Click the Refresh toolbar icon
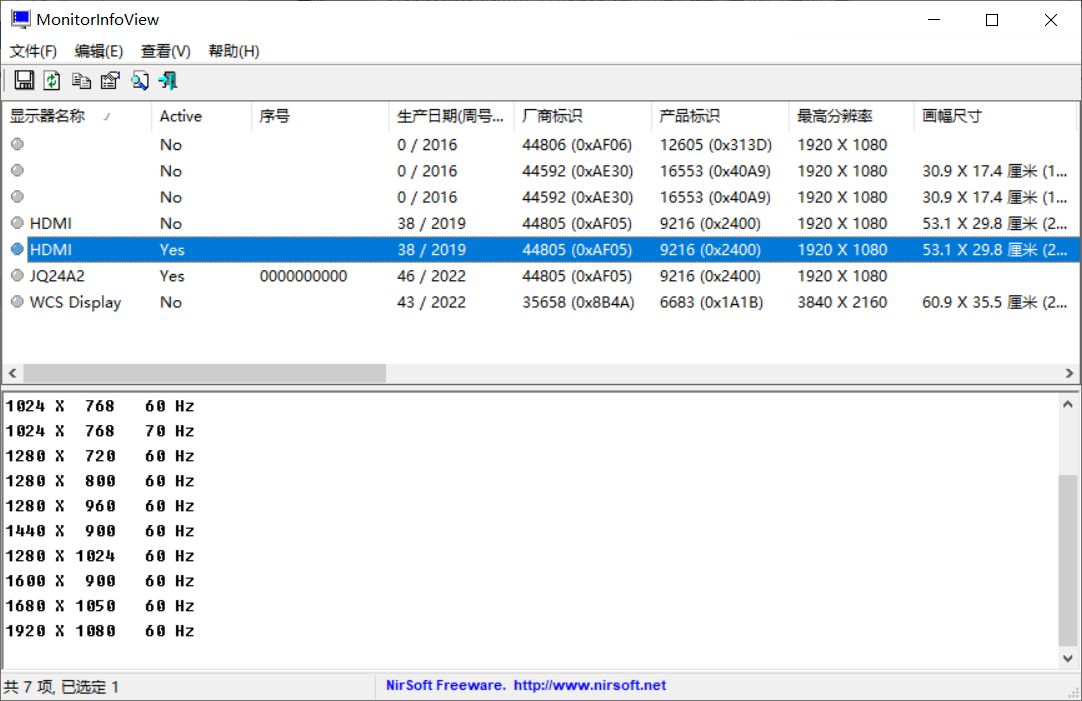Screen dimensions: 1082x701 coord(51,80)
